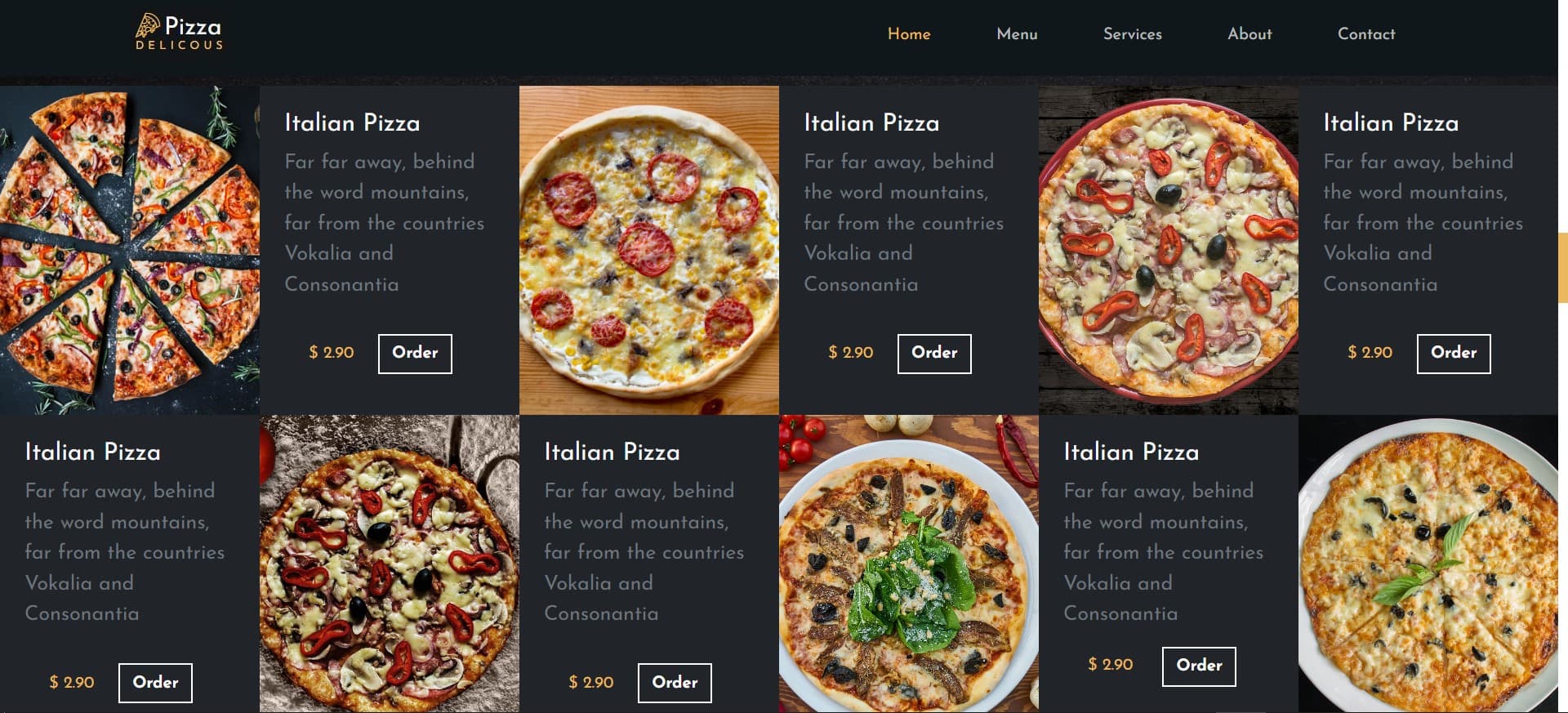Order the pizza beside the tomato corn pizza
Screen dimensions: 1568x713
click(934, 354)
